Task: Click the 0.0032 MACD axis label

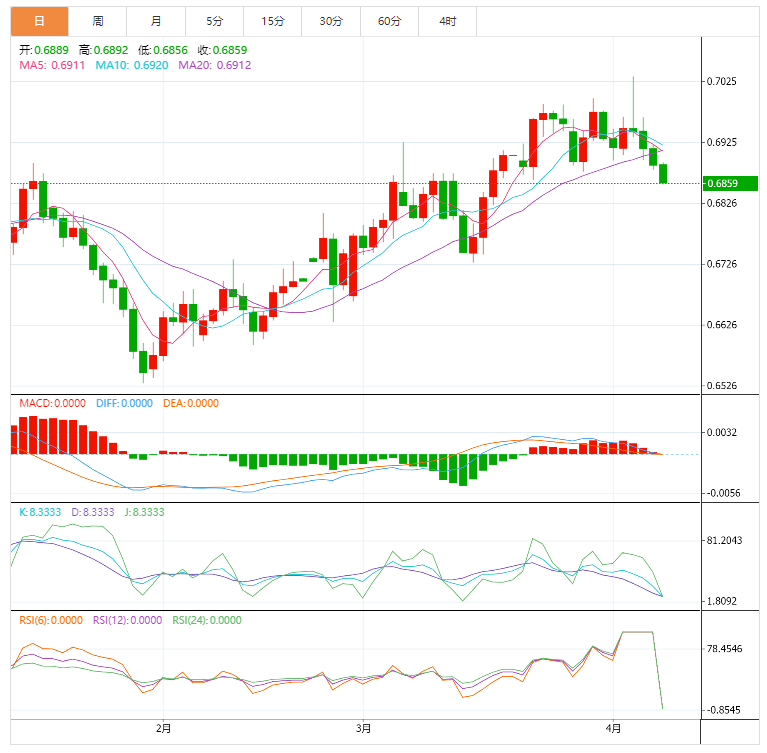Action: tap(722, 433)
